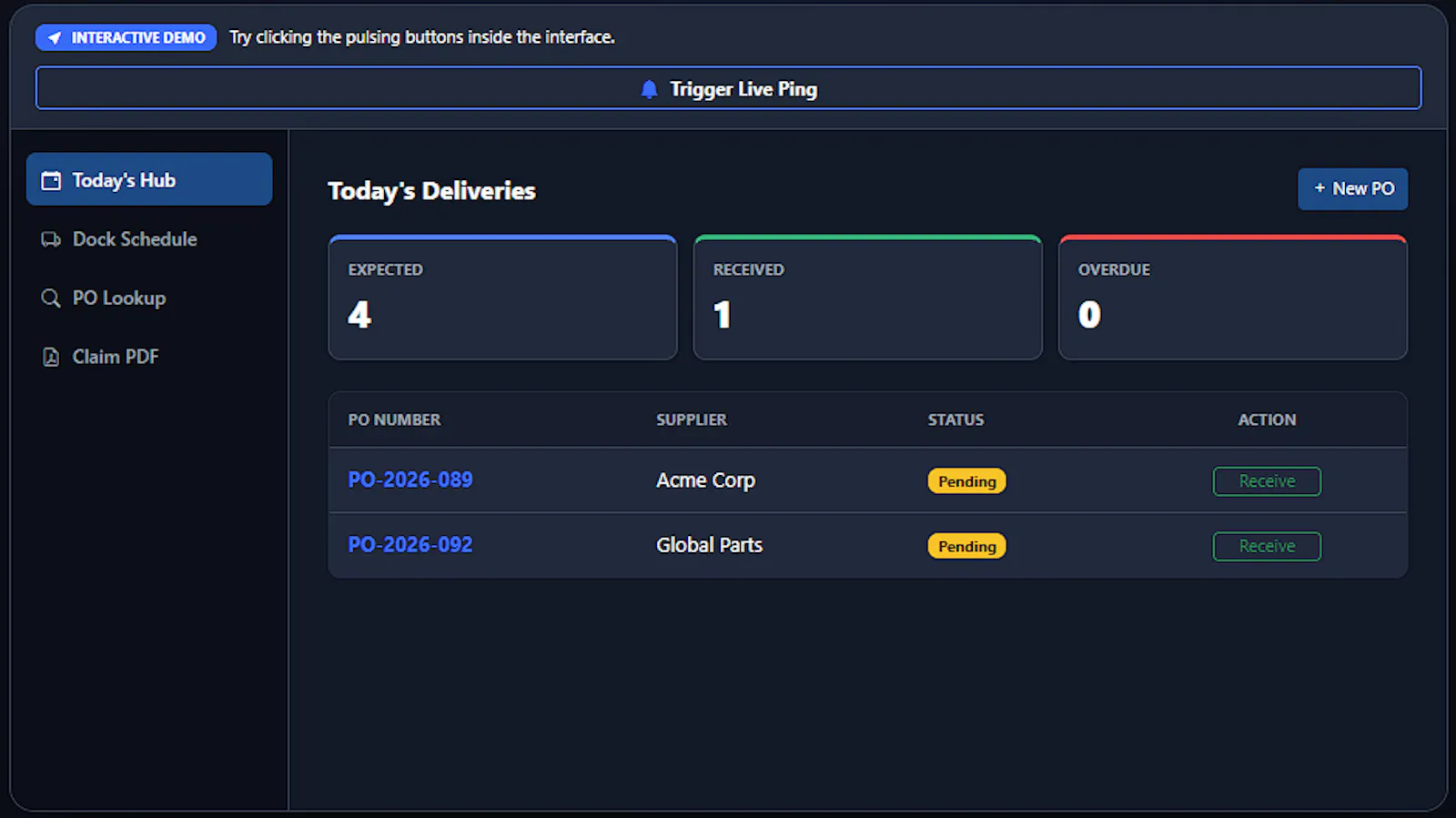1456x818 pixels.
Task: Click the Acme Corp supplier cell
Action: [705, 480]
